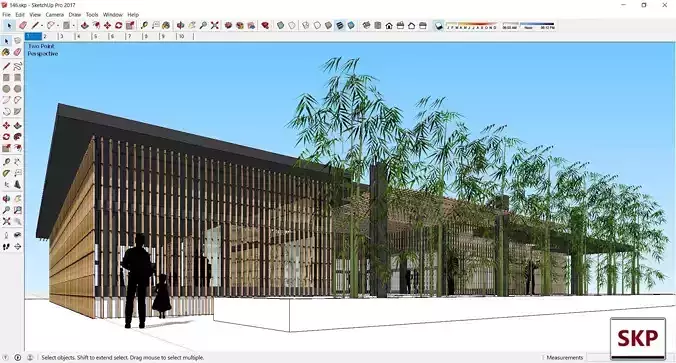Expand the Line tool dropdown arrow
Image resolution: width=676 pixels, height=363 pixels.
pyautogui.click(x=42, y=25)
